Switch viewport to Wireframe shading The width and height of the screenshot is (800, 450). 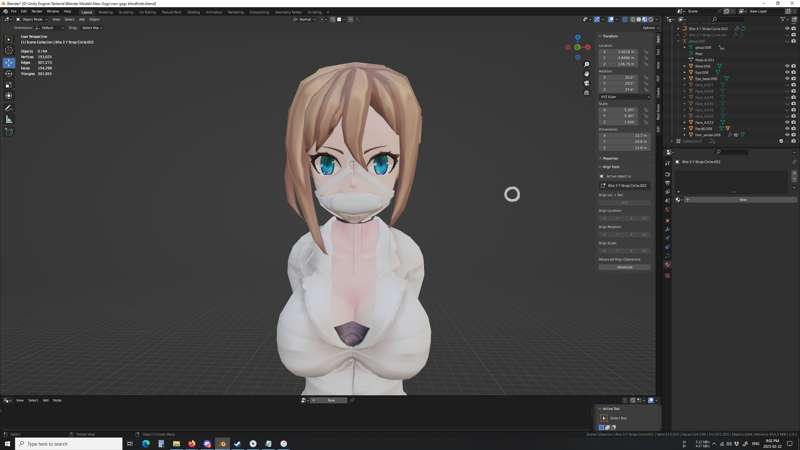pyautogui.click(x=633, y=19)
